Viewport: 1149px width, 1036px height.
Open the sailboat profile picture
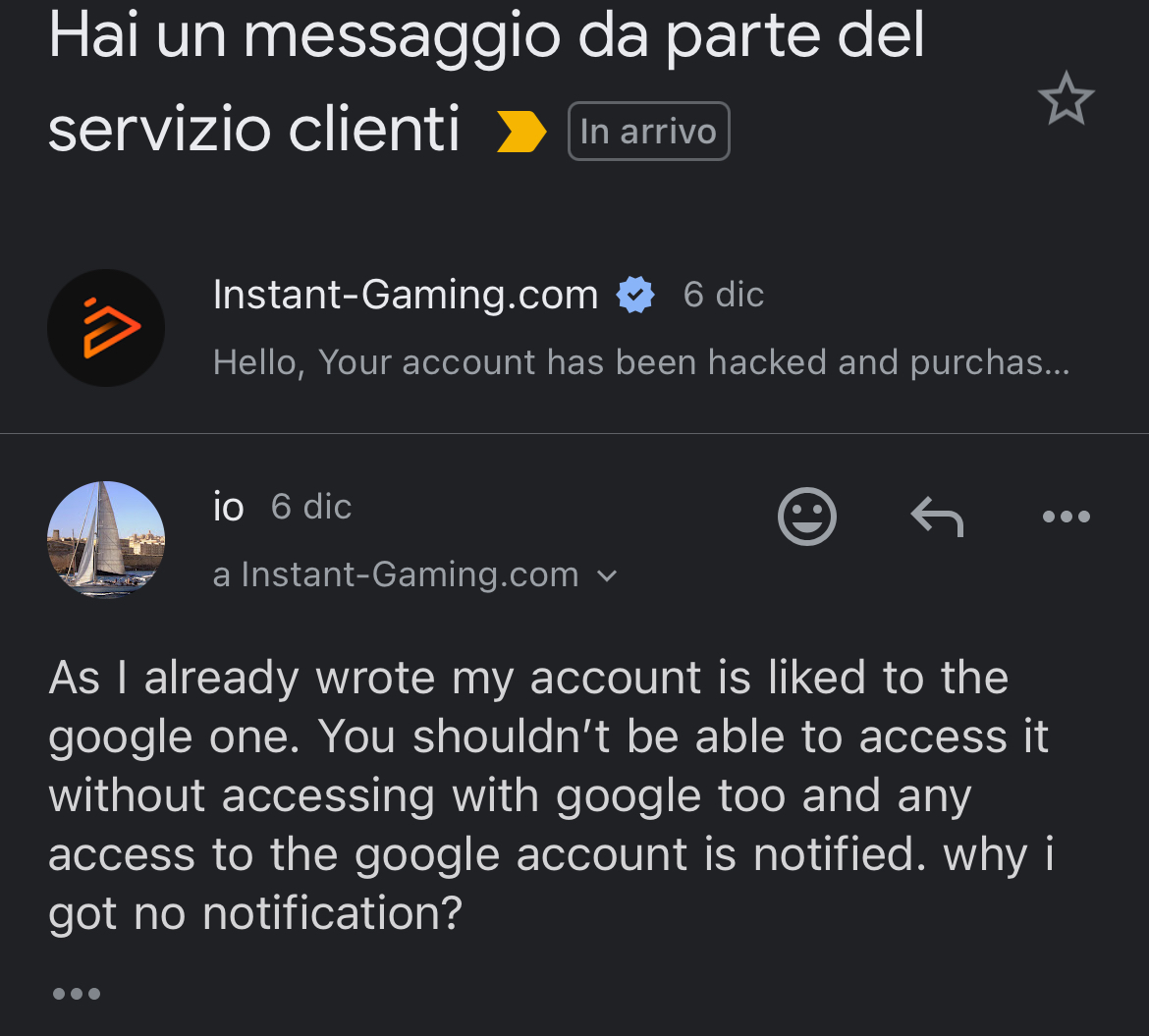106,539
